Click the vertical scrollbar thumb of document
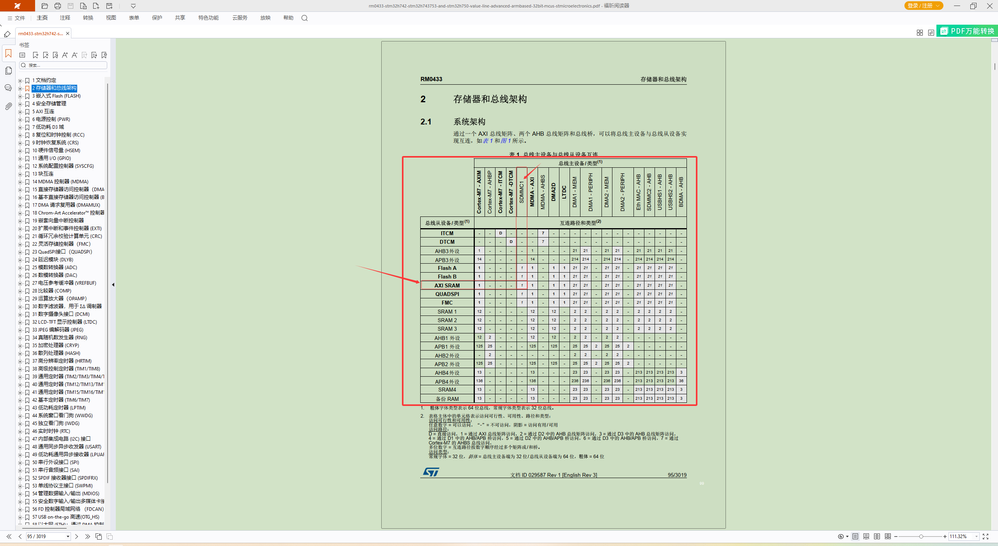The width and height of the screenshot is (998, 546). 994,66
